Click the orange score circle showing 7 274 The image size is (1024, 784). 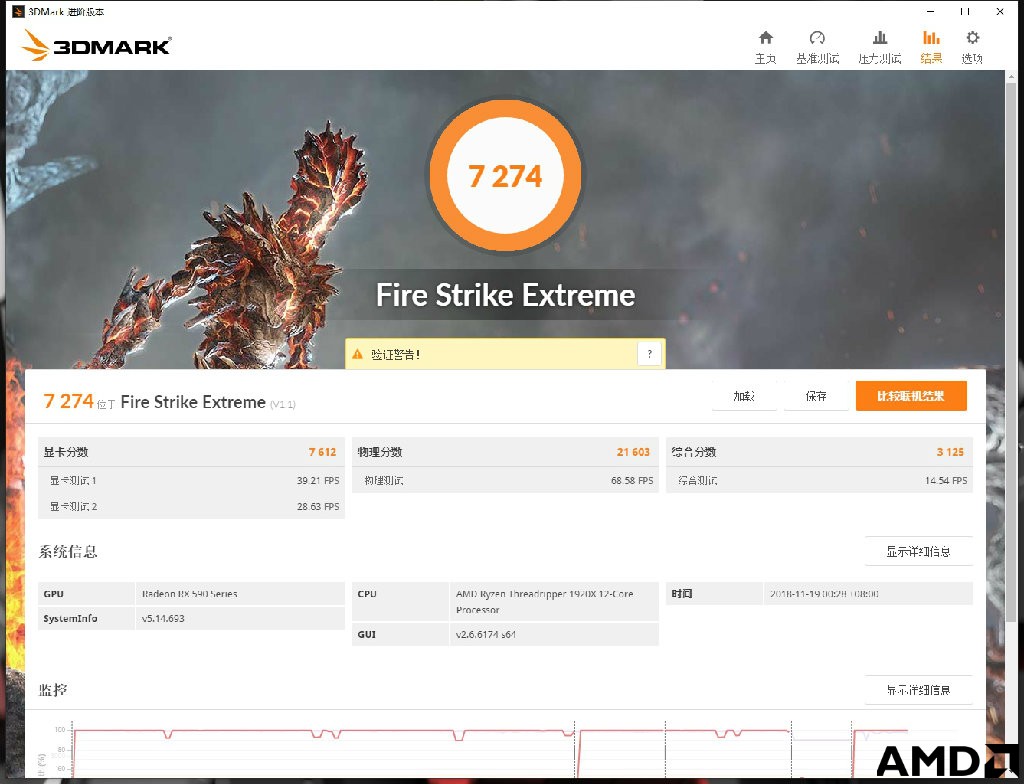tap(505, 175)
